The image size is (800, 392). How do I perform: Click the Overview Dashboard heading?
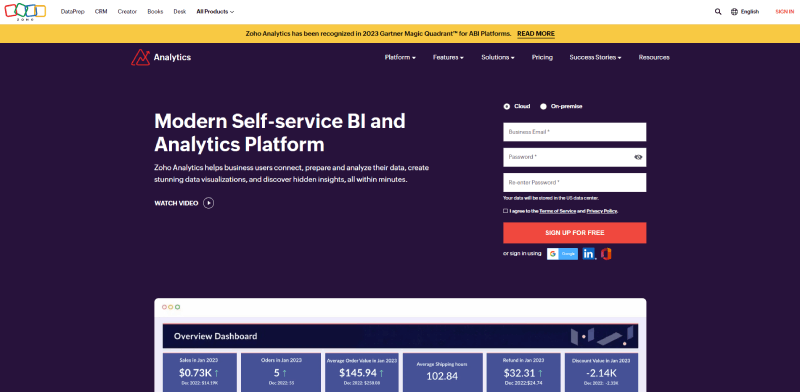(x=215, y=336)
